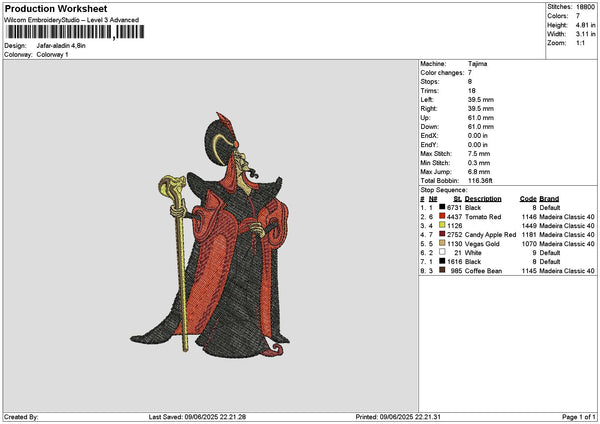
Task: Click the Trims value 18
Action: tap(471, 91)
